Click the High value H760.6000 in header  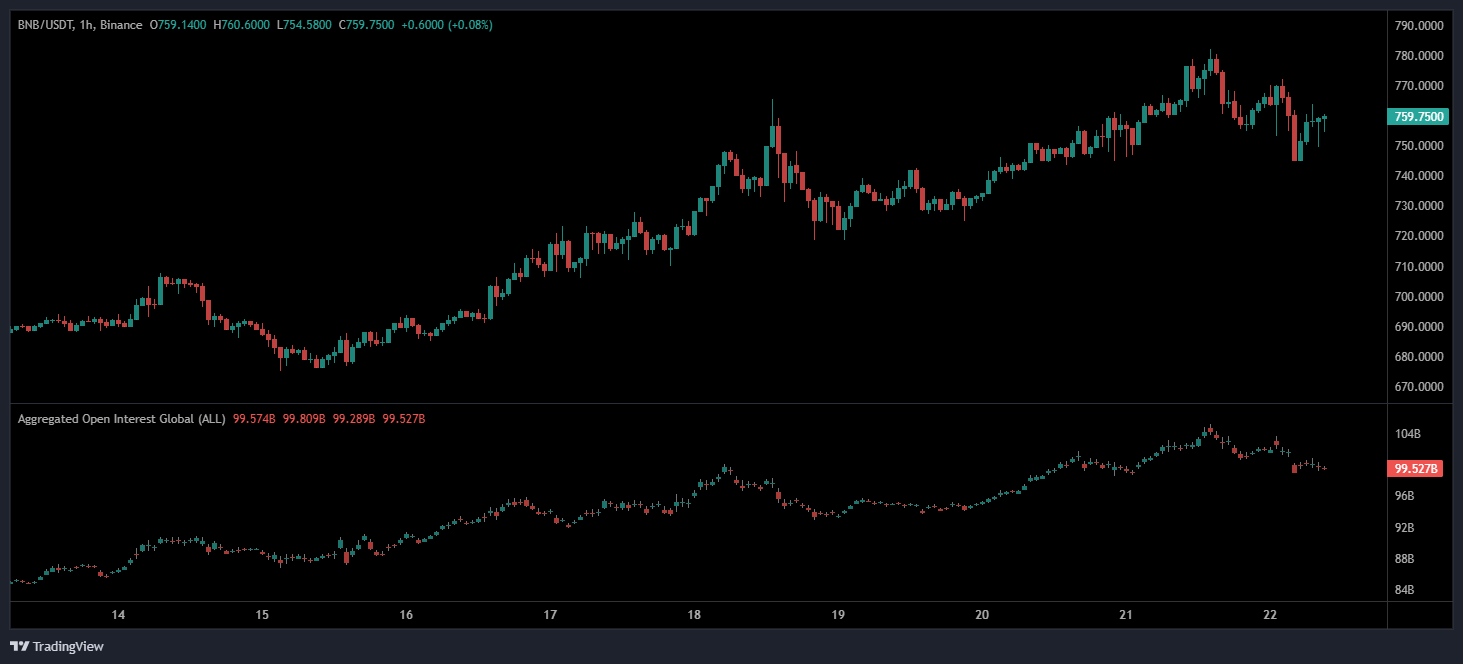241,24
